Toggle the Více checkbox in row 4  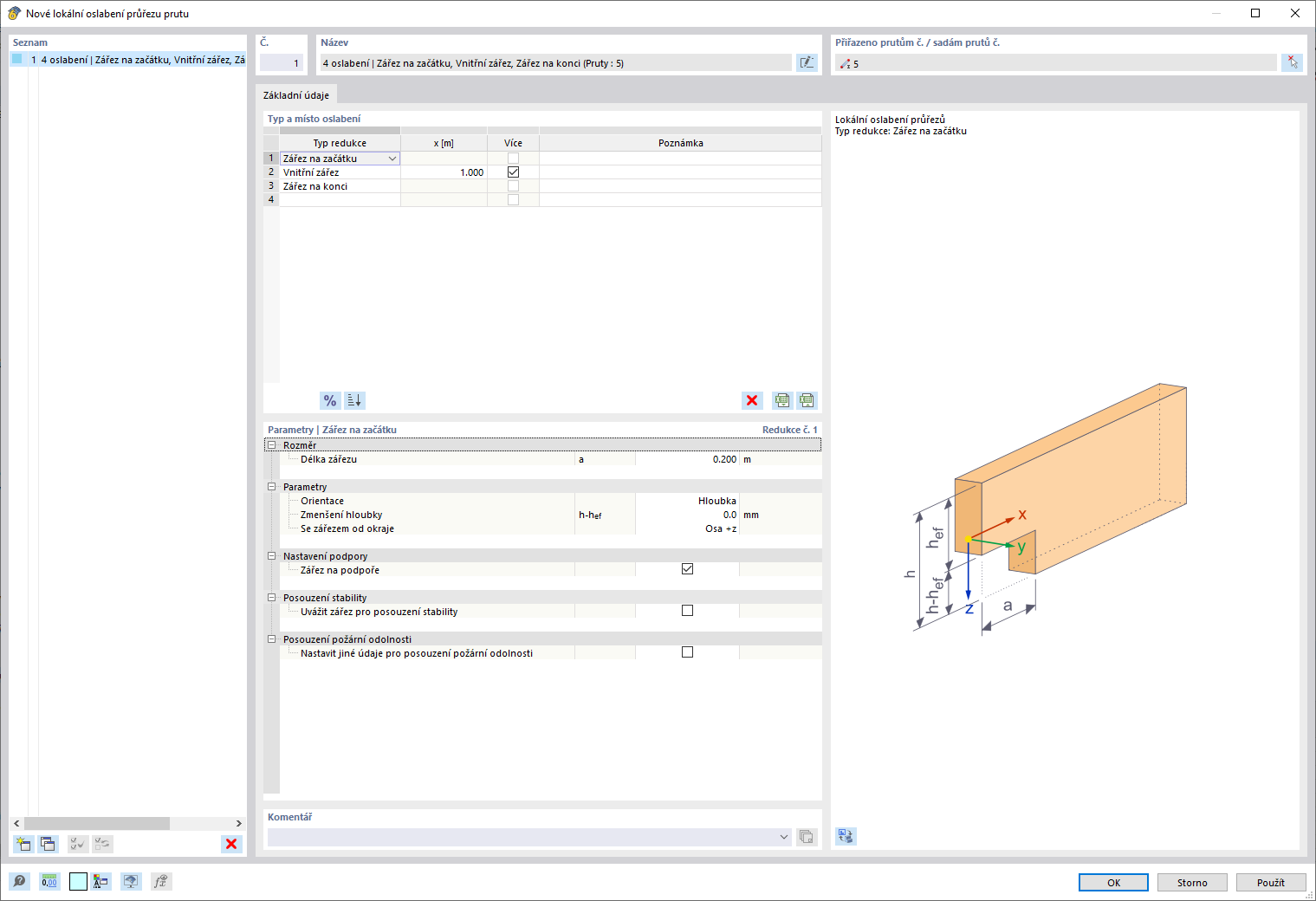click(x=513, y=200)
